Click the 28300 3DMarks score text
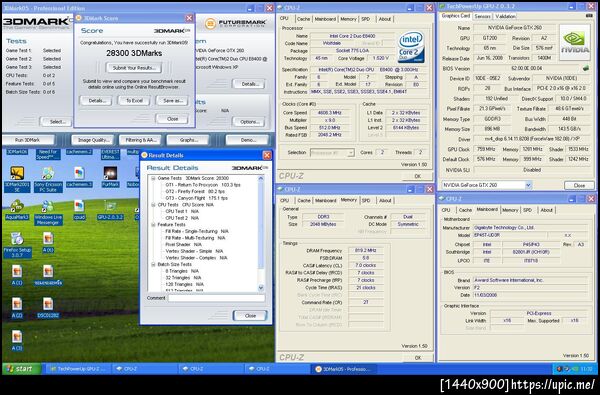 coord(134,53)
